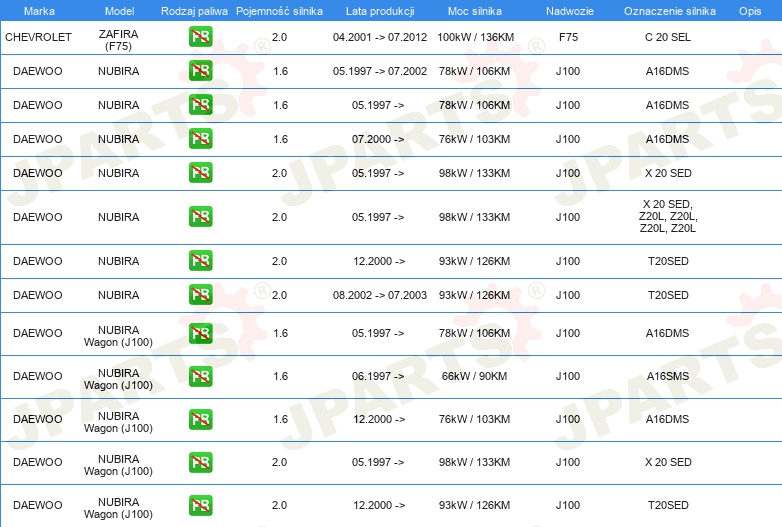
Task: Select the A16DMS cell in the 07.2000 row
Action: (667, 139)
